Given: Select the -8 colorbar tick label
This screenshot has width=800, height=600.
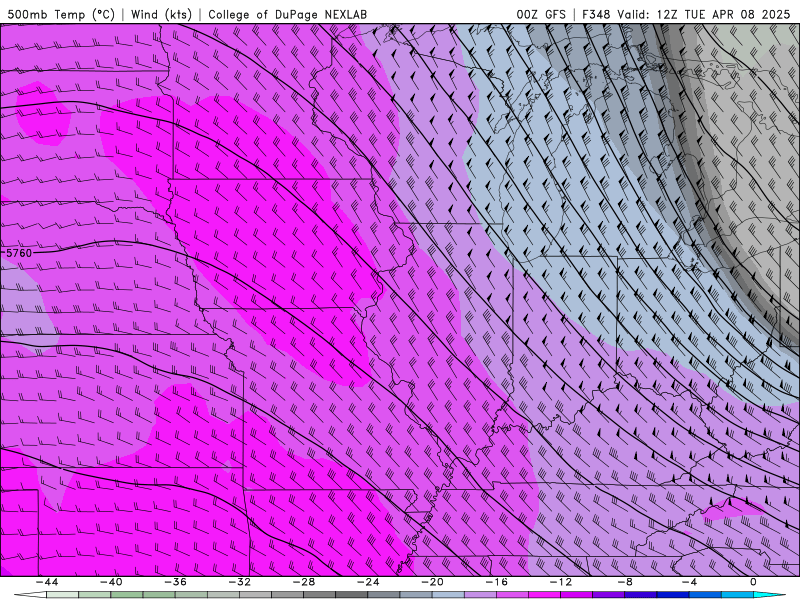Looking at the screenshot, I should coord(625,582).
